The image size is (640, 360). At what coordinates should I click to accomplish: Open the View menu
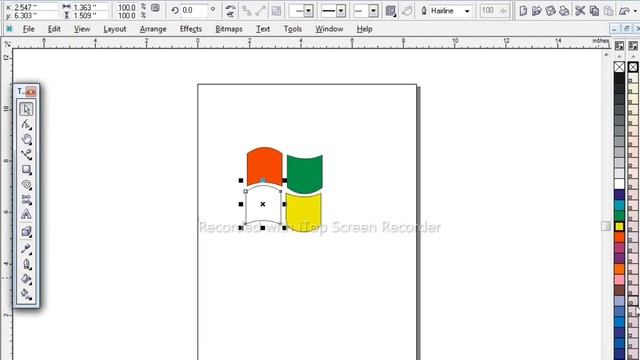pos(82,29)
